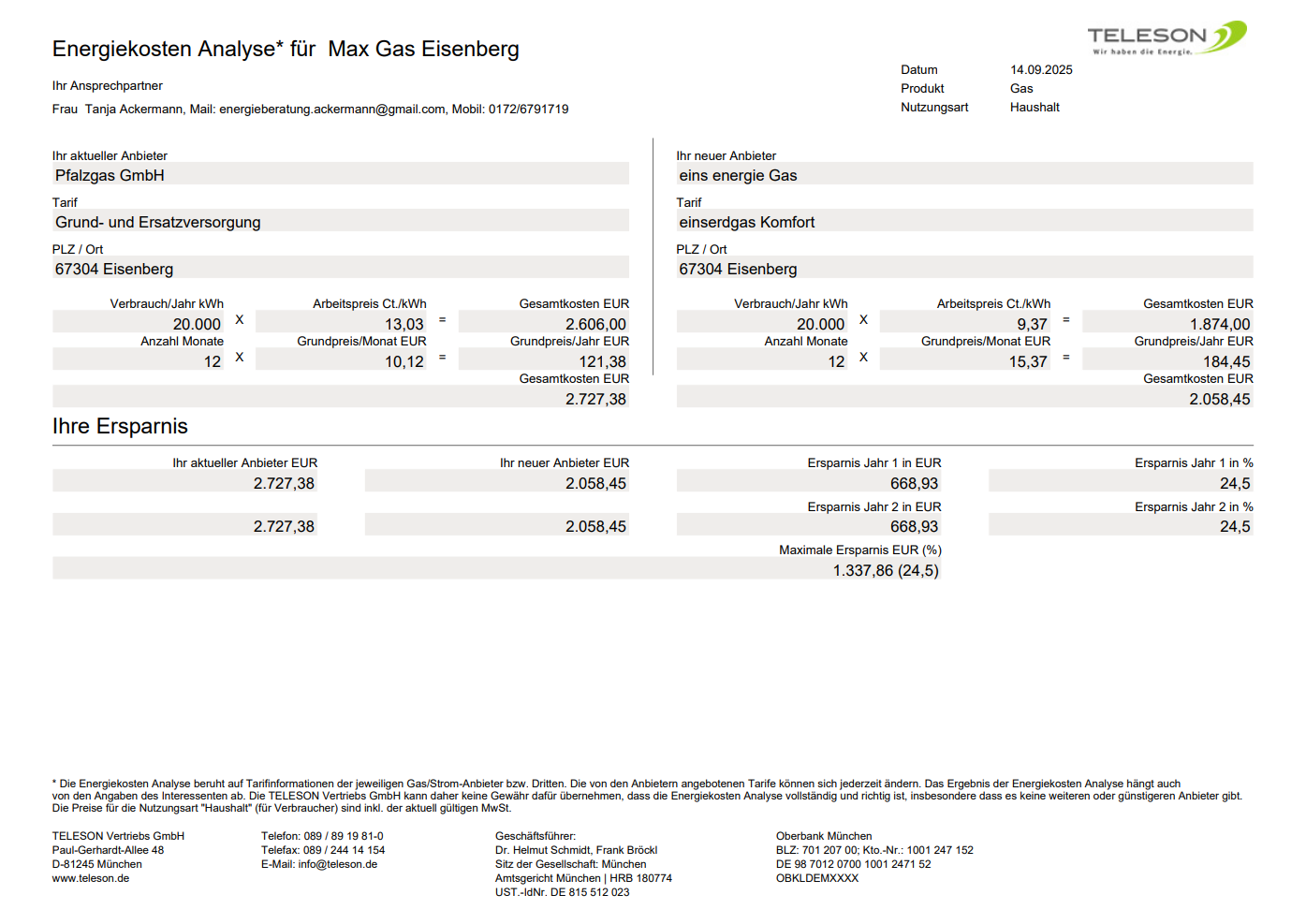Click the 184,45 Grundpreis/Jahr value
This screenshot has height=924, width=1306.
pyautogui.click(x=1225, y=361)
